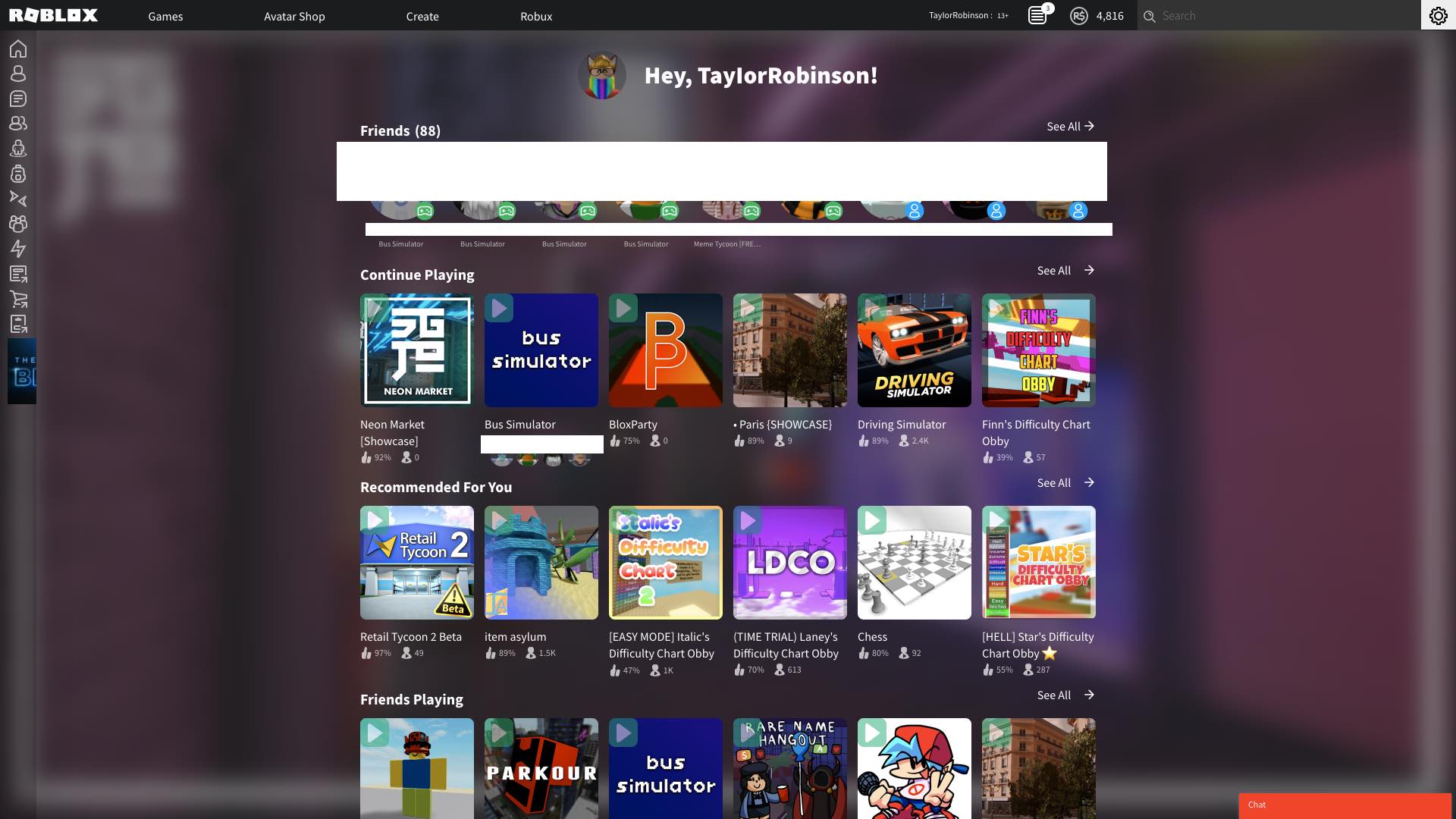Click the play icon on Retail Tycoon 2
This screenshot has height=819, width=1456.
click(x=375, y=520)
